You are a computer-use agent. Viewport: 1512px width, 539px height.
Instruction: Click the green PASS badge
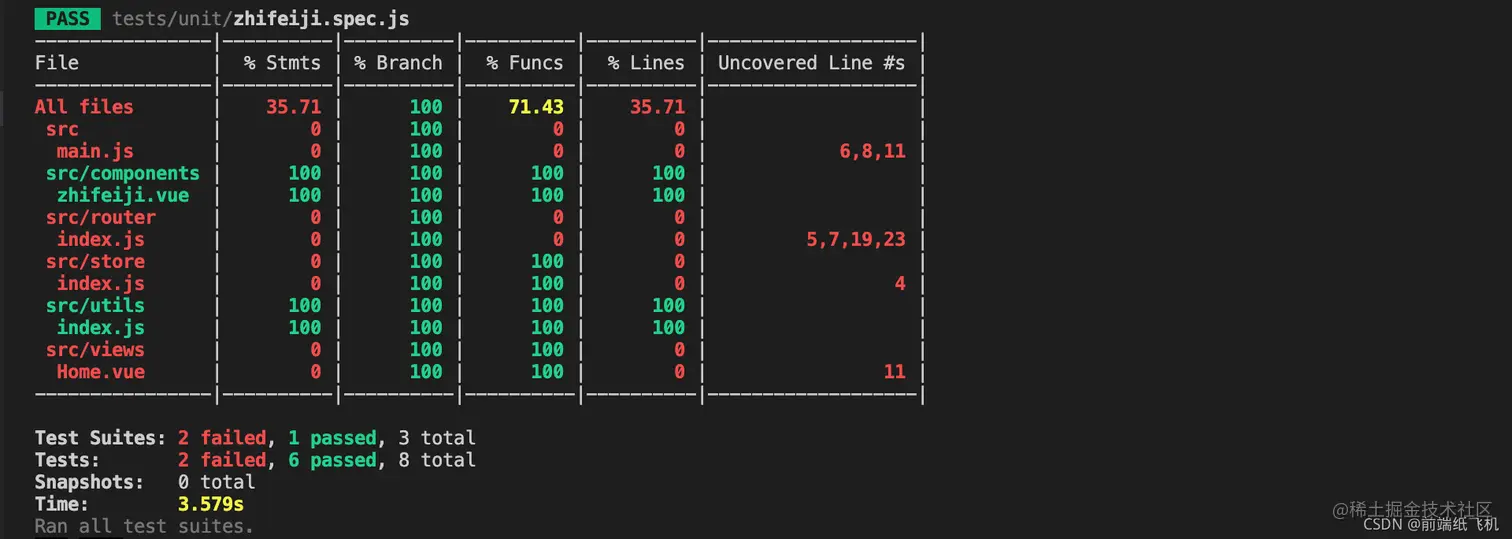67,18
